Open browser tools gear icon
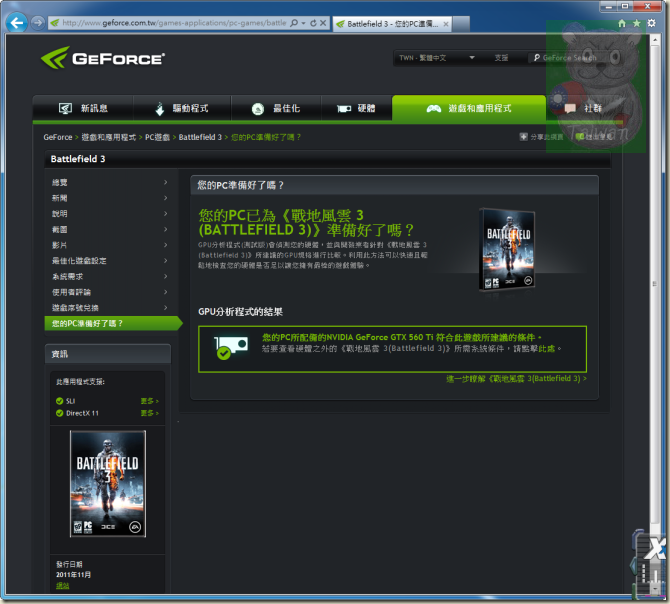 pos(651,23)
